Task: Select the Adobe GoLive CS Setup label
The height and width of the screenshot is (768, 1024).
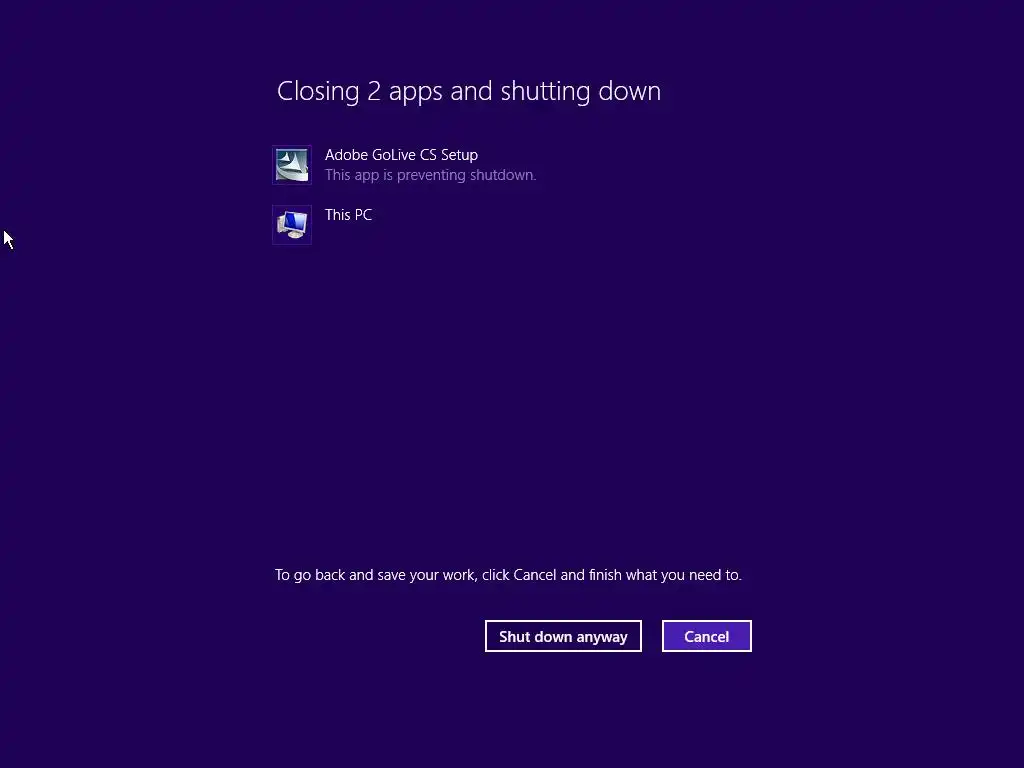Action: (x=401, y=155)
